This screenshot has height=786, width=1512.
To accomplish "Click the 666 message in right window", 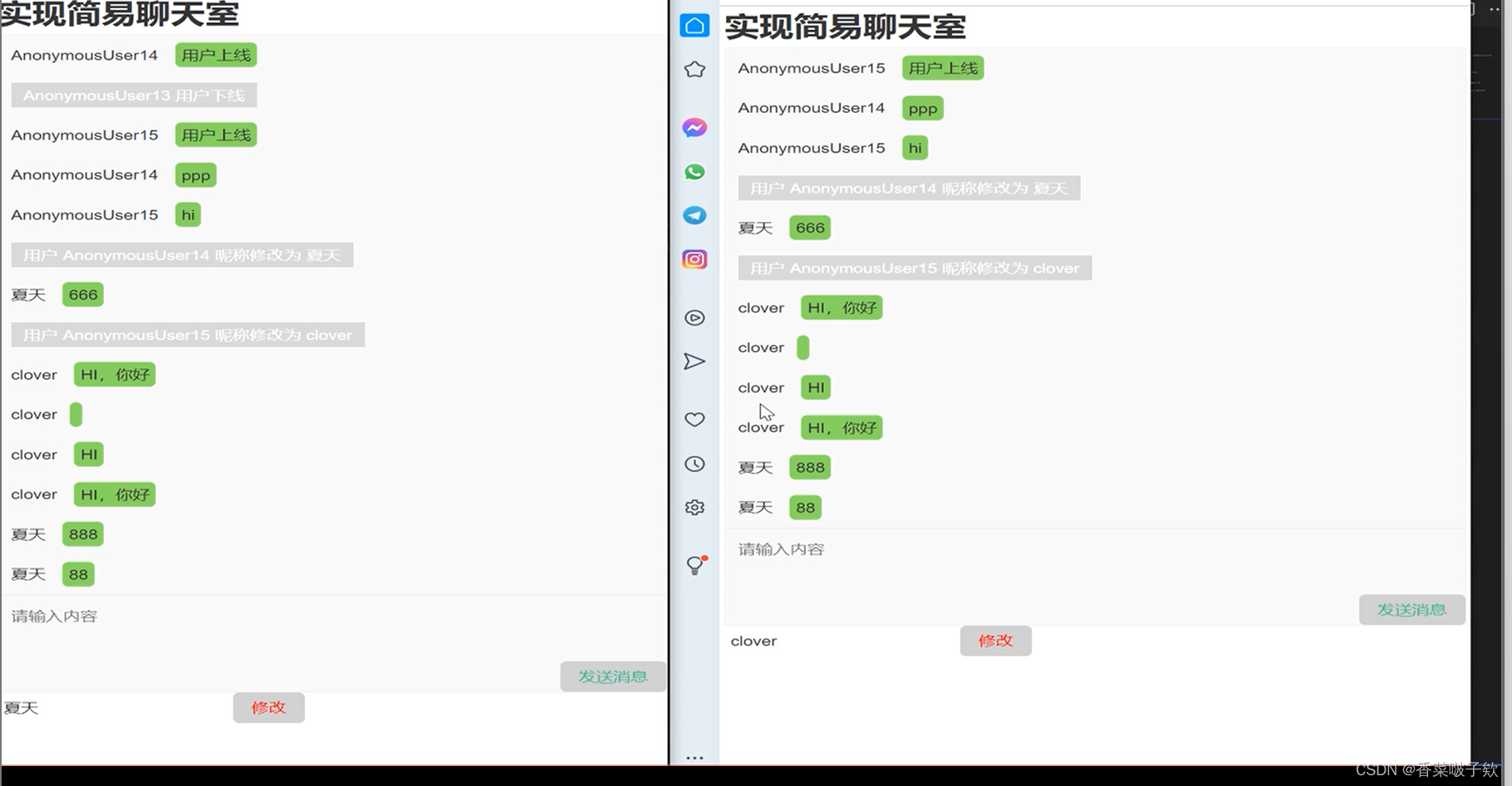I will click(810, 228).
